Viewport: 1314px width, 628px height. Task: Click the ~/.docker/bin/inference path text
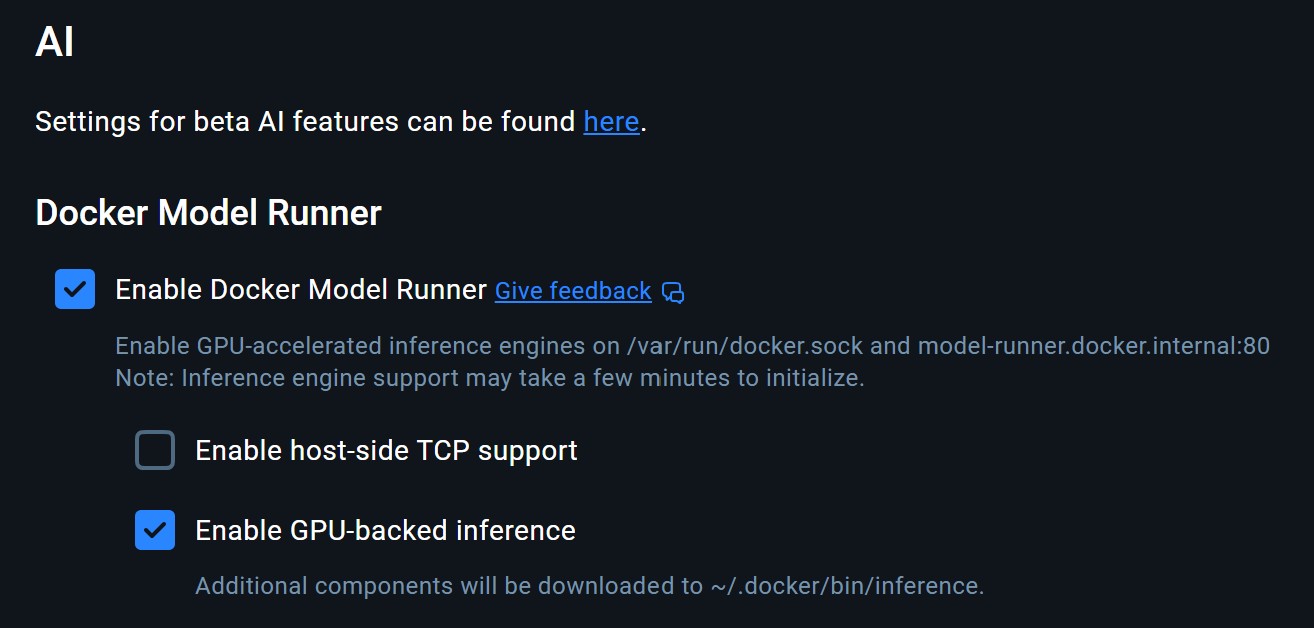click(x=847, y=586)
